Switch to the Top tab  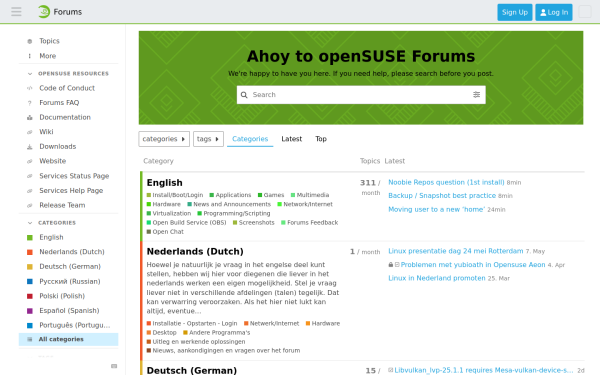321,139
